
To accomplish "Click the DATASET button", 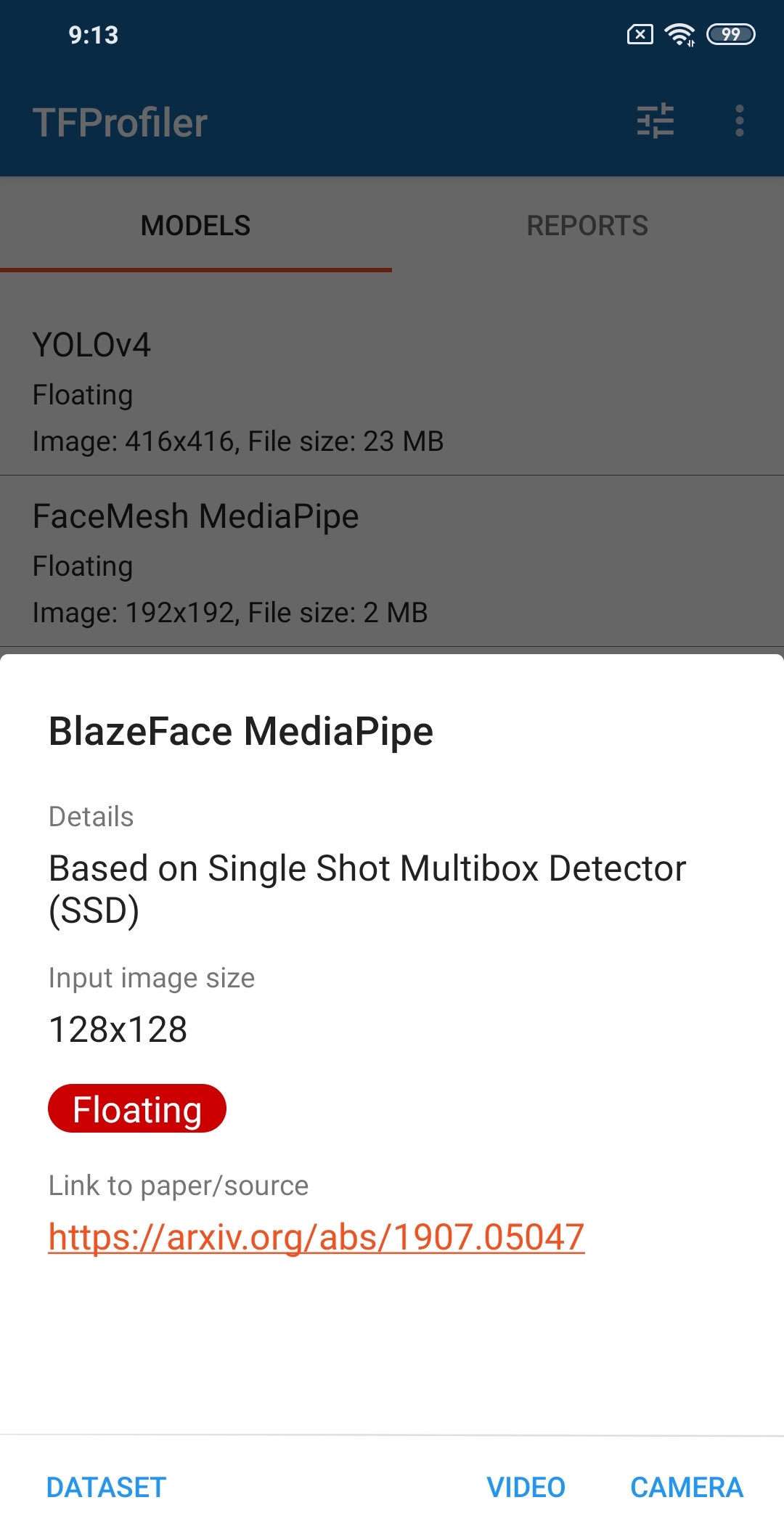I will coord(106,1488).
